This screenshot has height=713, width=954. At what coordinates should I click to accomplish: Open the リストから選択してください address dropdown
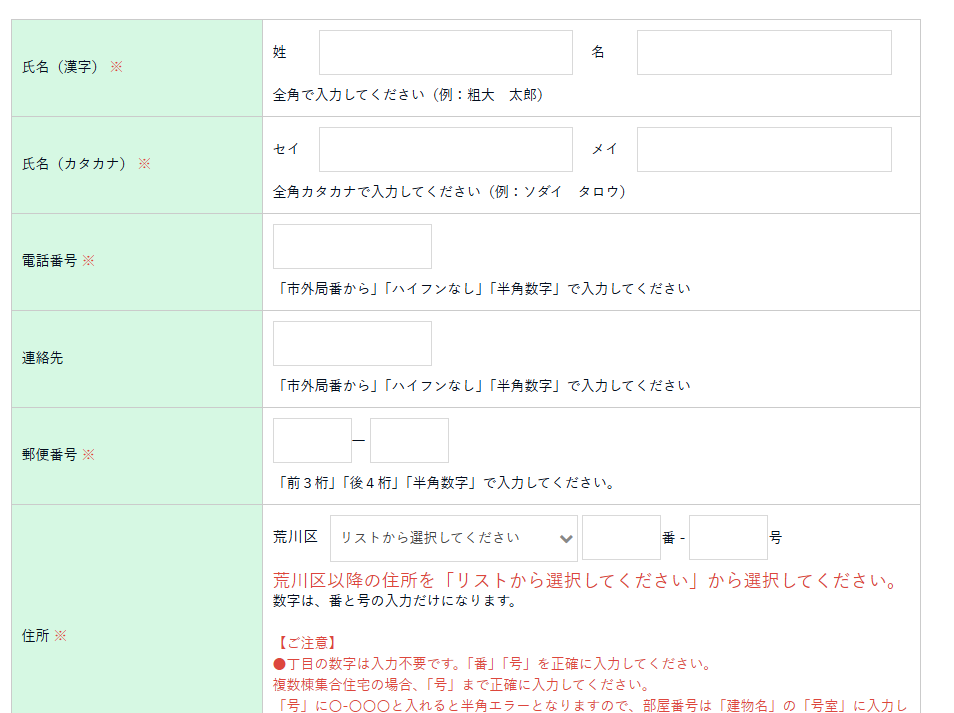pyautogui.click(x=454, y=538)
